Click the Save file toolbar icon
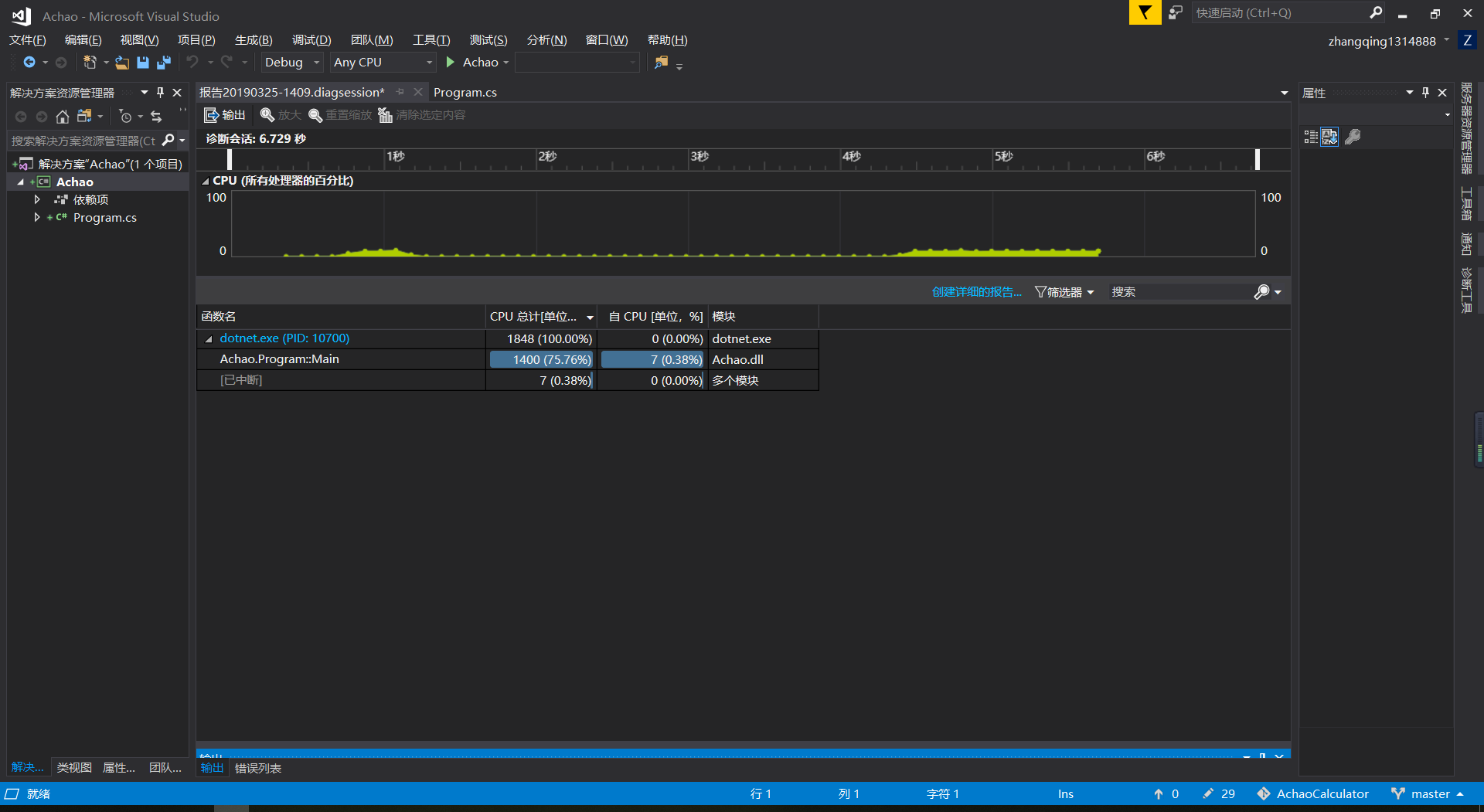The image size is (1484, 812). [143, 63]
